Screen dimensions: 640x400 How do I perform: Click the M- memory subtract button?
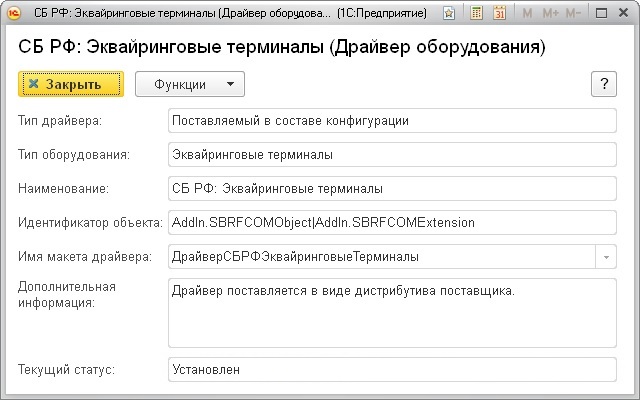point(573,14)
